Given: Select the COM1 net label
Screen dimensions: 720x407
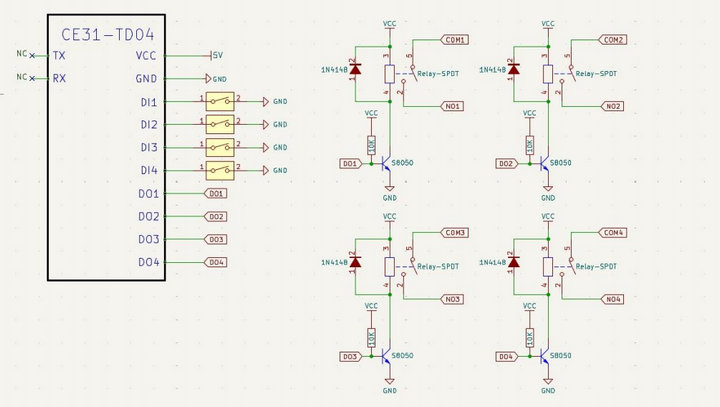Looking at the screenshot, I should coord(455,40).
